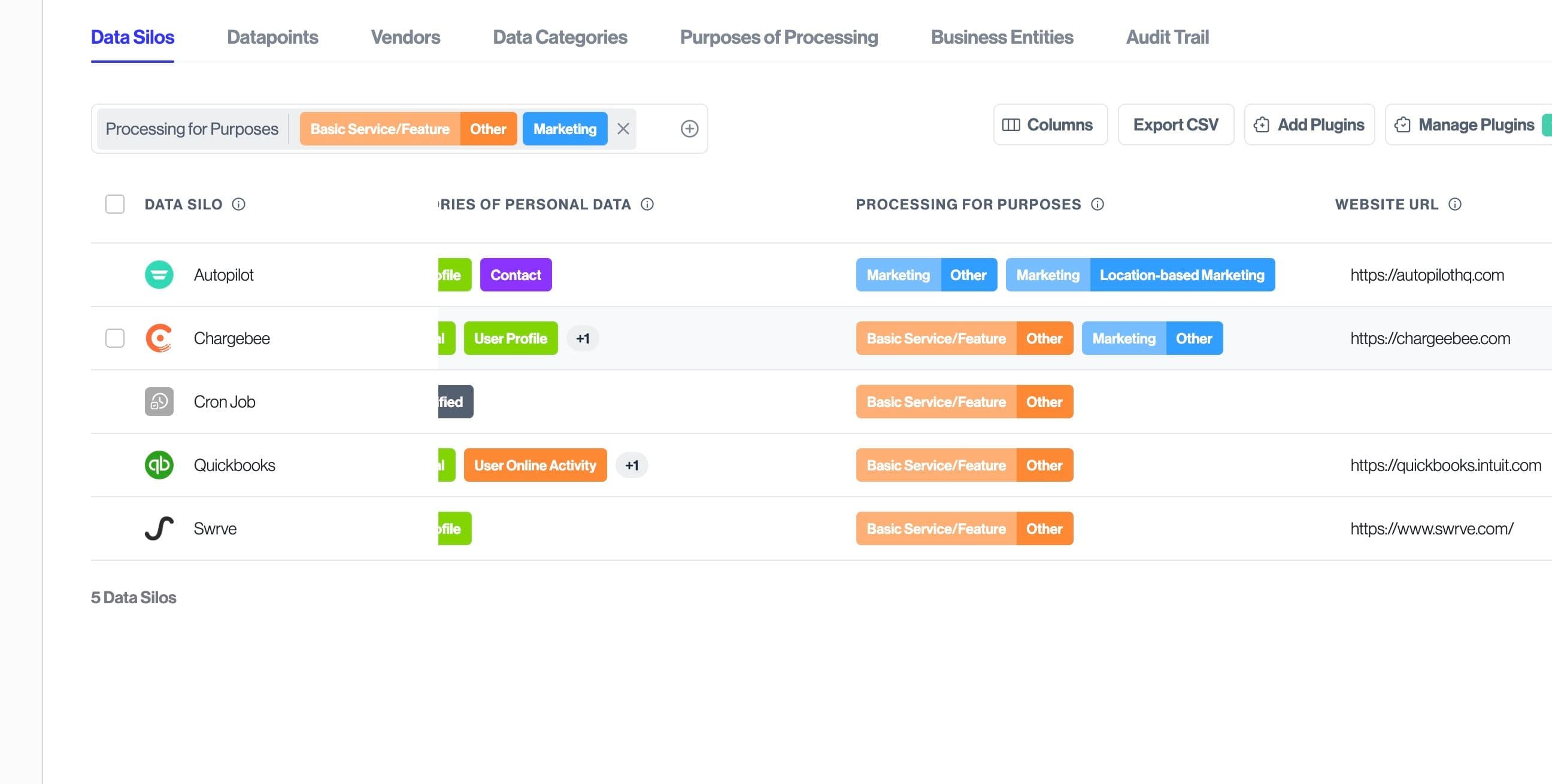Click the Autopilot logo icon
Screen dimensions: 1552x784
coord(159,275)
